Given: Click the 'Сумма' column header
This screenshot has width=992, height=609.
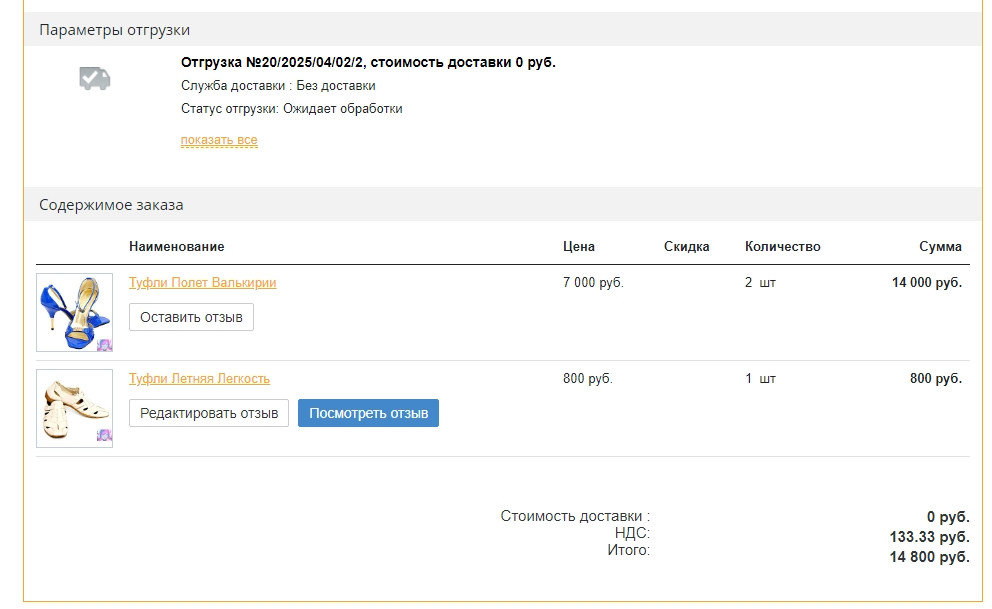Looking at the screenshot, I should coord(940,247).
